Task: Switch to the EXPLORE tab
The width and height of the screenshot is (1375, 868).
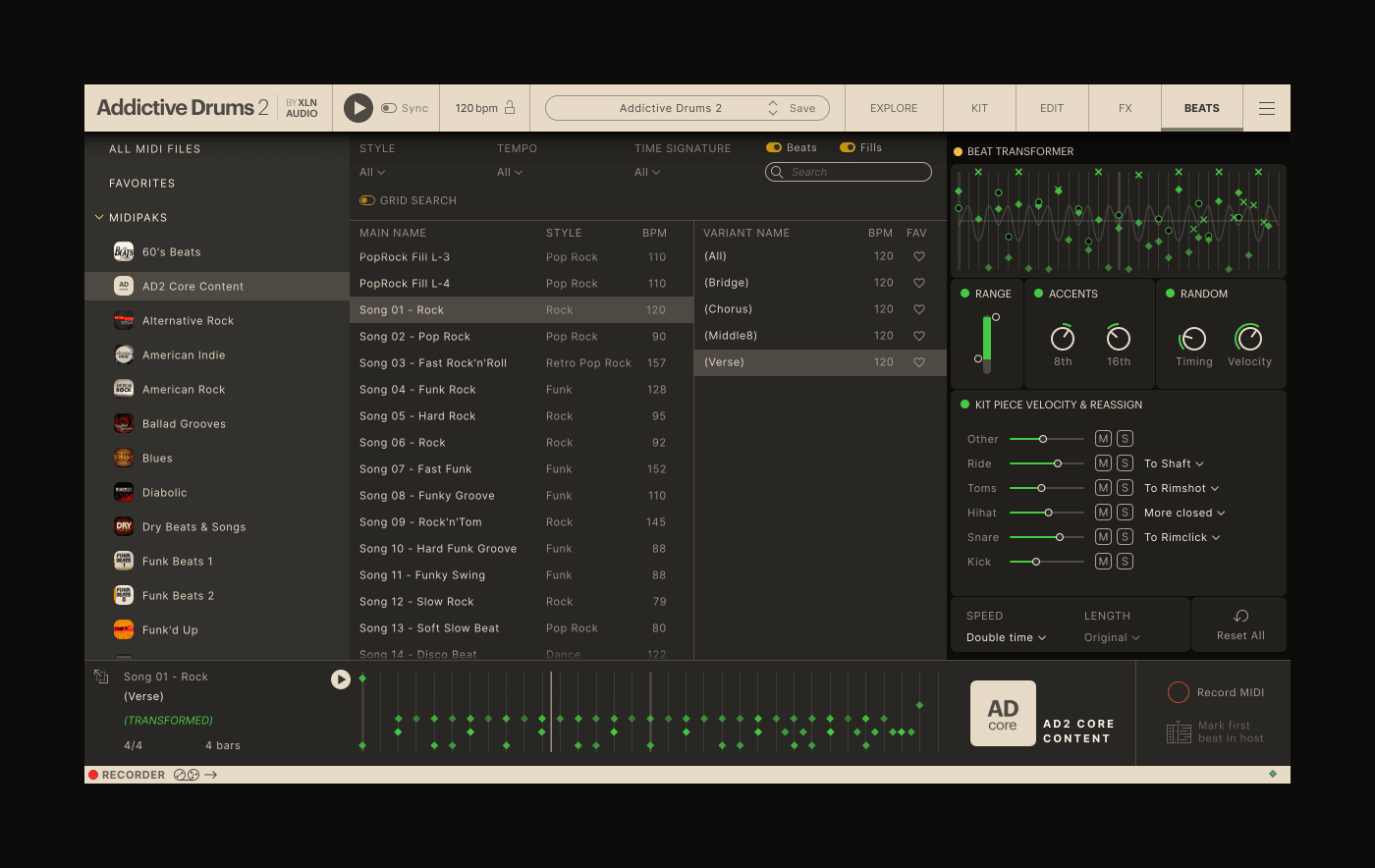Action: point(894,108)
